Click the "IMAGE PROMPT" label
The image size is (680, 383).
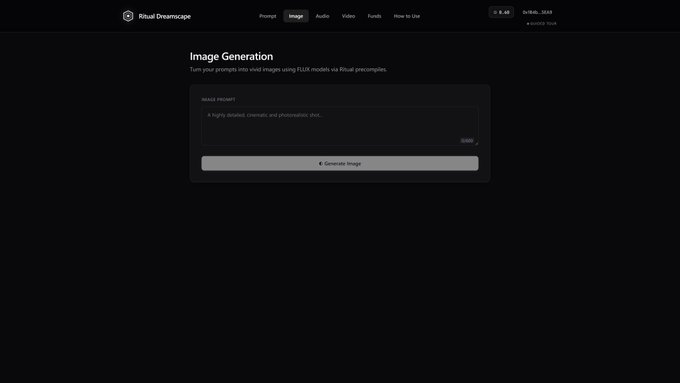(218, 100)
